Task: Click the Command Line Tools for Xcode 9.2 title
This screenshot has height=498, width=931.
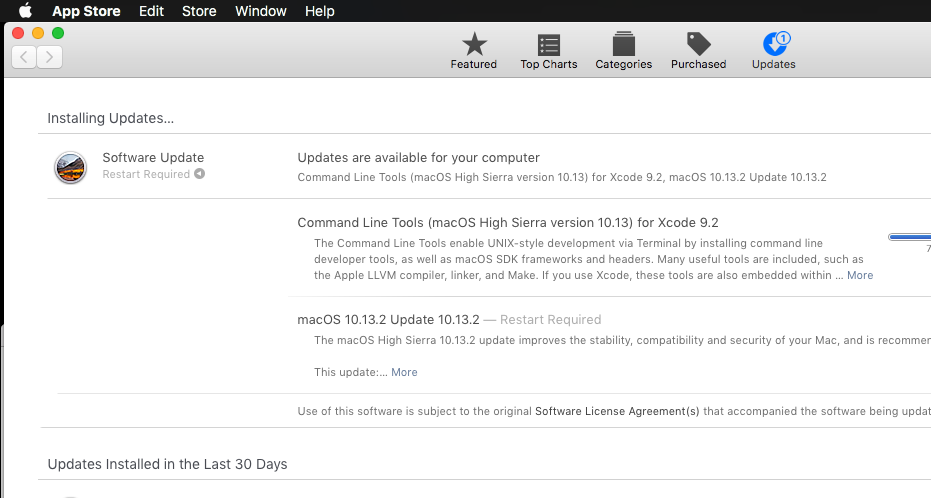Action: click(x=508, y=223)
